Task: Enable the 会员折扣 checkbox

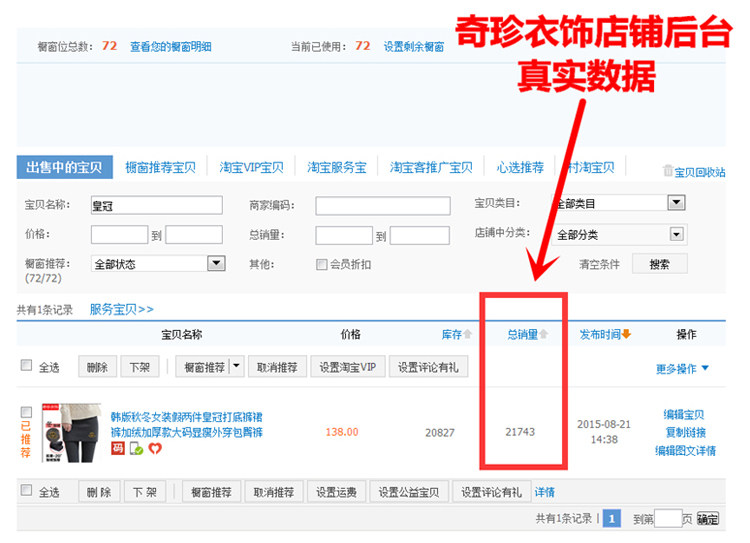Action: pos(321,264)
